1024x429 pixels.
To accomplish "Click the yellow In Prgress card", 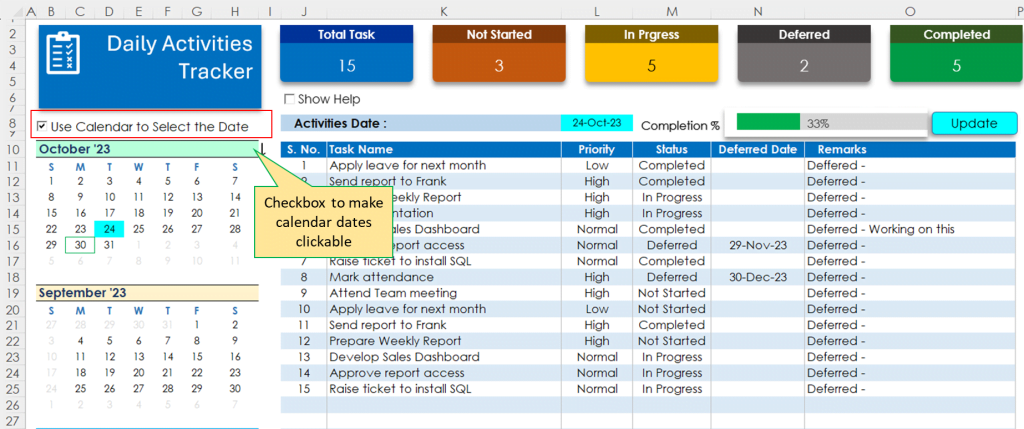I will 651,54.
